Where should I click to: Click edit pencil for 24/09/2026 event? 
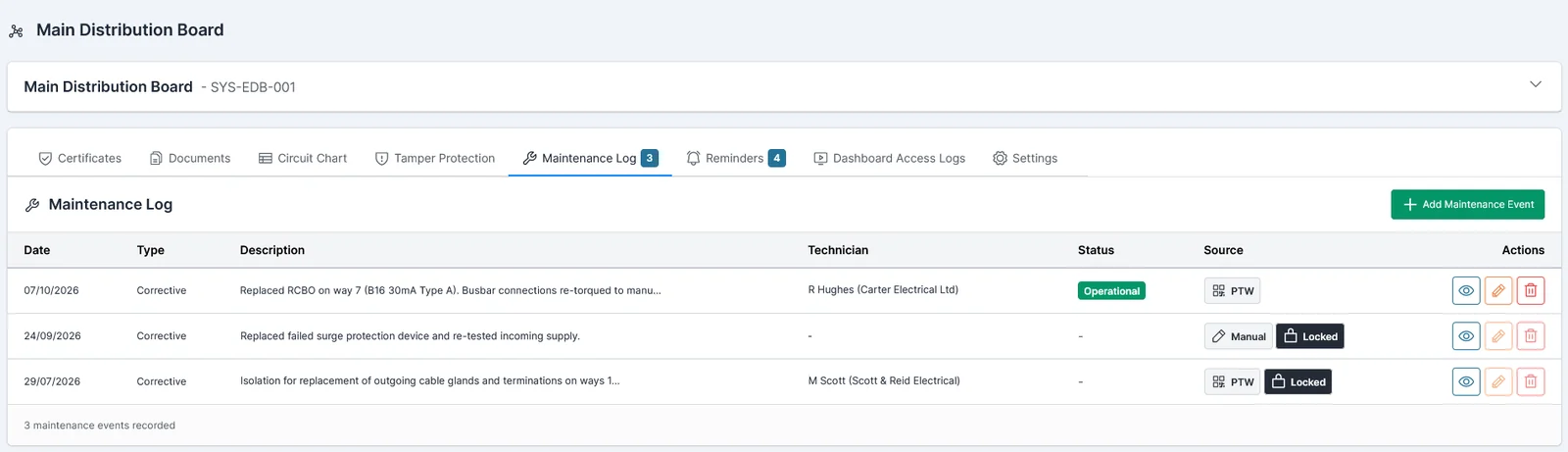click(x=1498, y=336)
